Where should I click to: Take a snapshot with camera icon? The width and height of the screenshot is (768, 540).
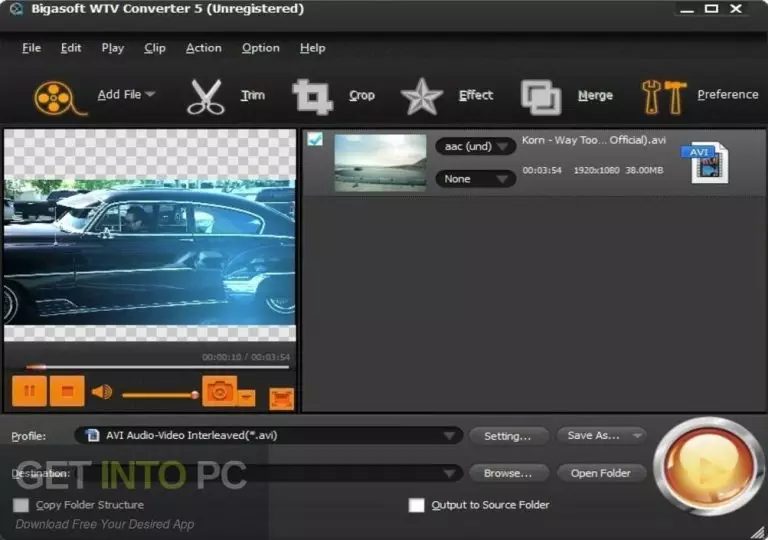point(219,391)
